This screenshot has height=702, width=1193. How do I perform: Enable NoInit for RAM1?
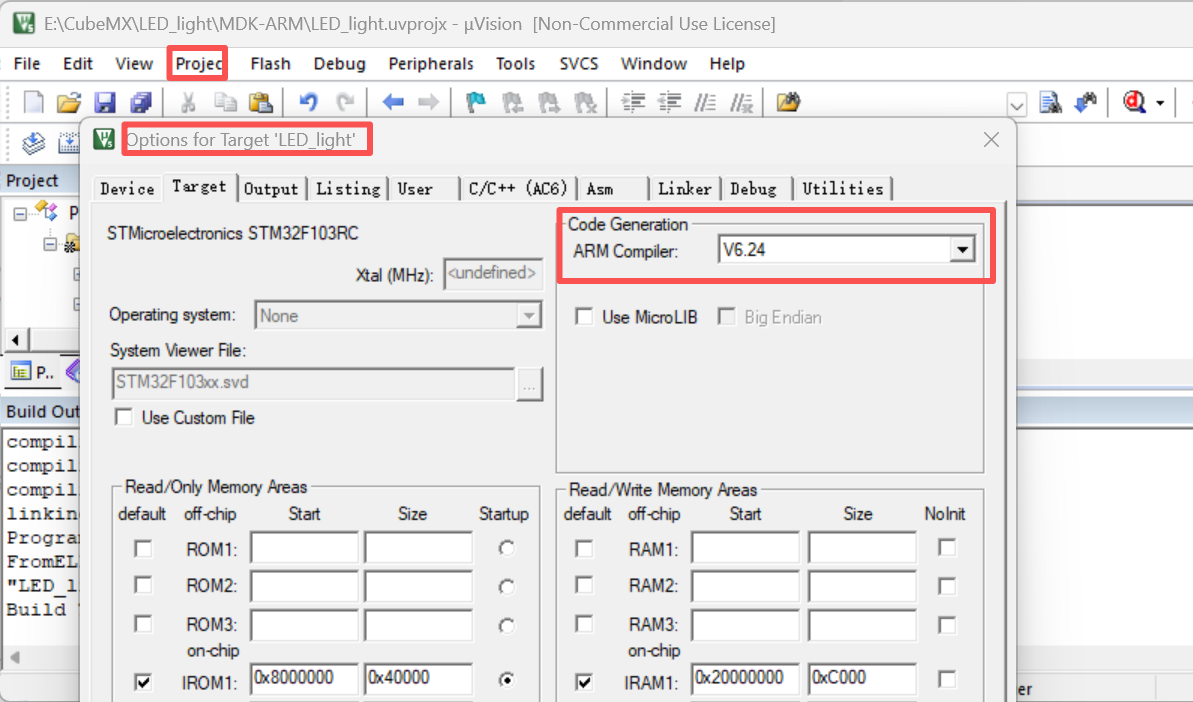tap(947, 548)
